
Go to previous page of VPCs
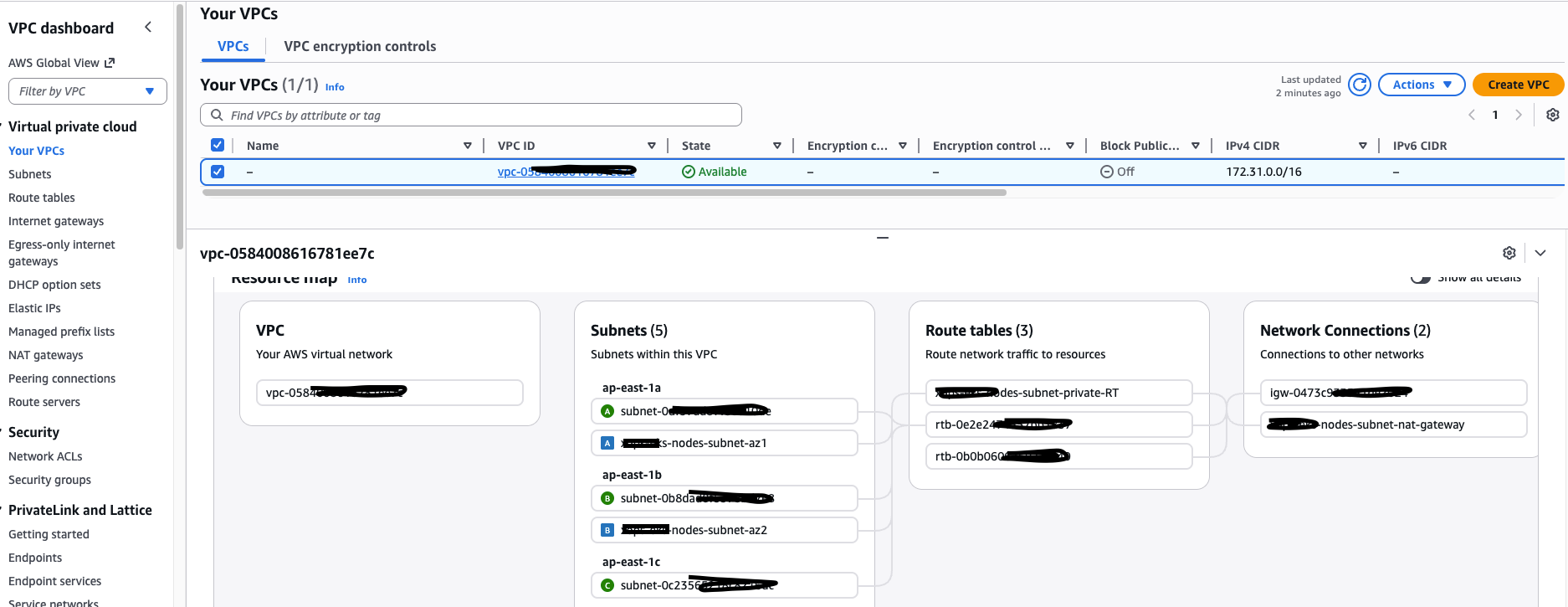tap(1472, 115)
